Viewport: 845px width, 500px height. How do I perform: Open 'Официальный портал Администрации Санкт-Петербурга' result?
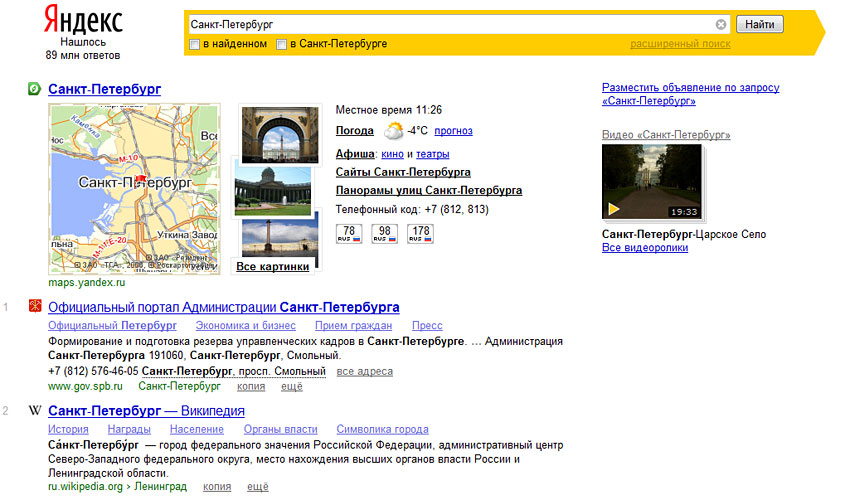(224, 307)
